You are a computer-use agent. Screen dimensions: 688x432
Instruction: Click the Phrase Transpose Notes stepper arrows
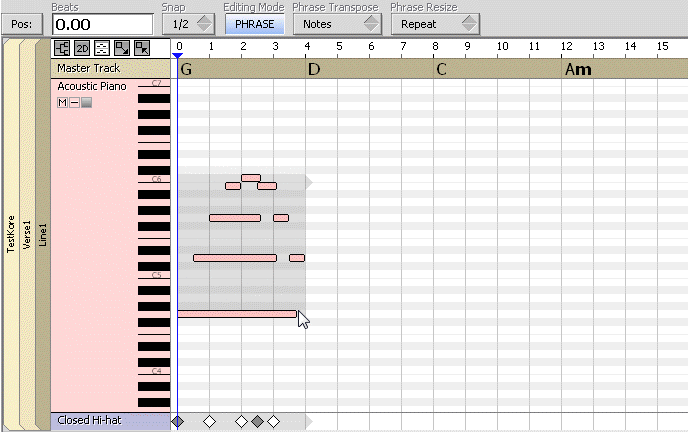pyautogui.click(x=371, y=24)
